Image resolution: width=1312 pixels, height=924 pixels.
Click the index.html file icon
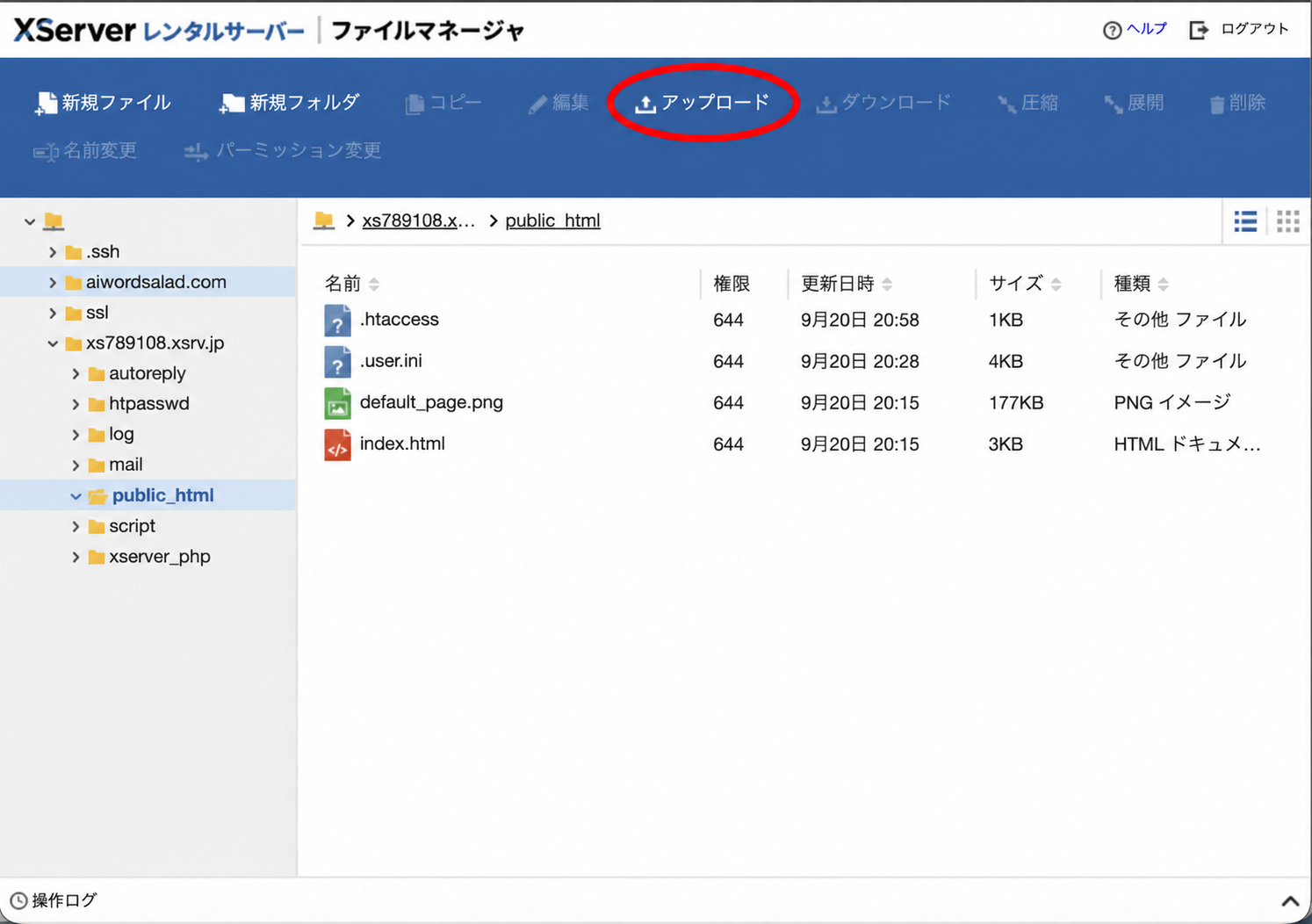[337, 444]
